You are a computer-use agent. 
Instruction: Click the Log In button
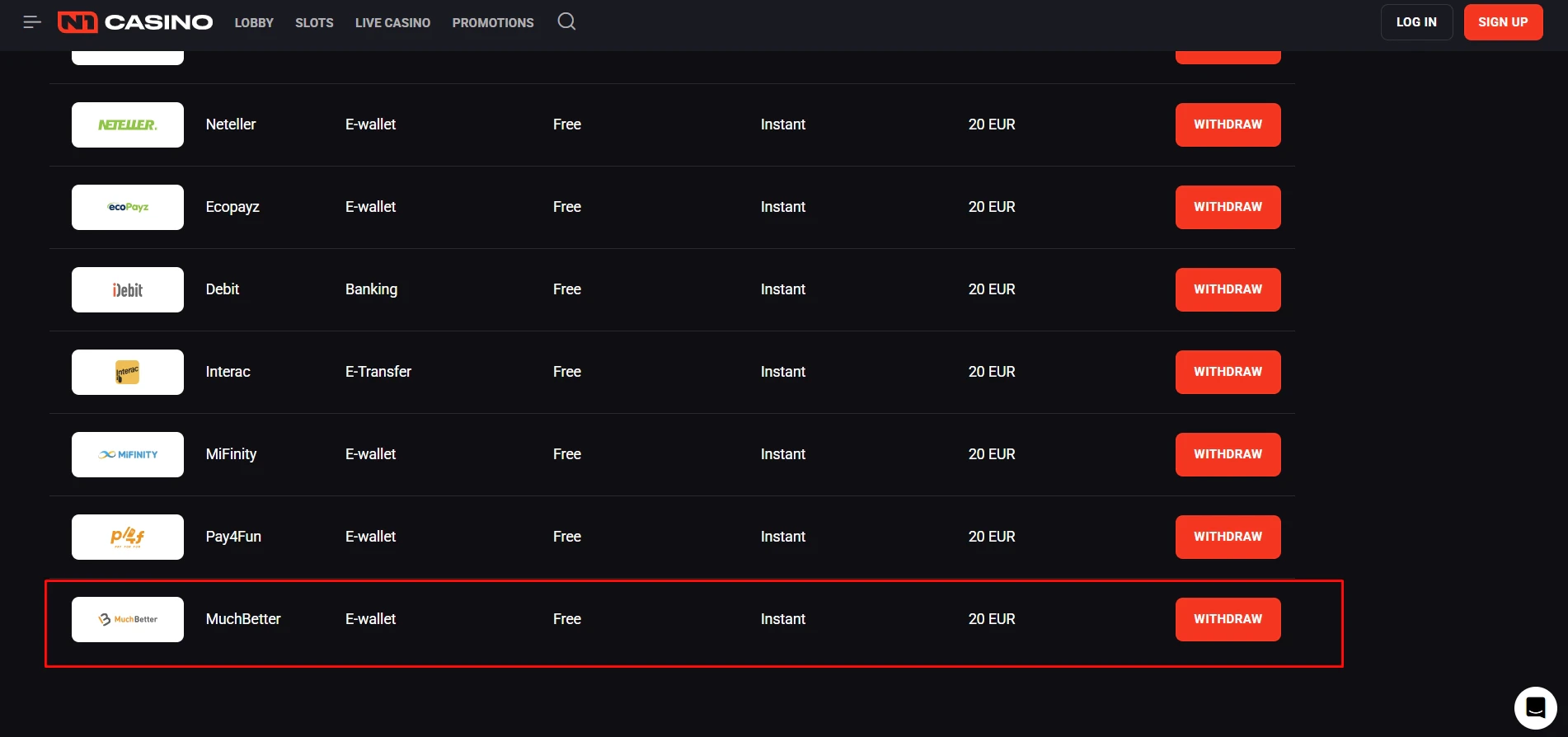[x=1416, y=22]
